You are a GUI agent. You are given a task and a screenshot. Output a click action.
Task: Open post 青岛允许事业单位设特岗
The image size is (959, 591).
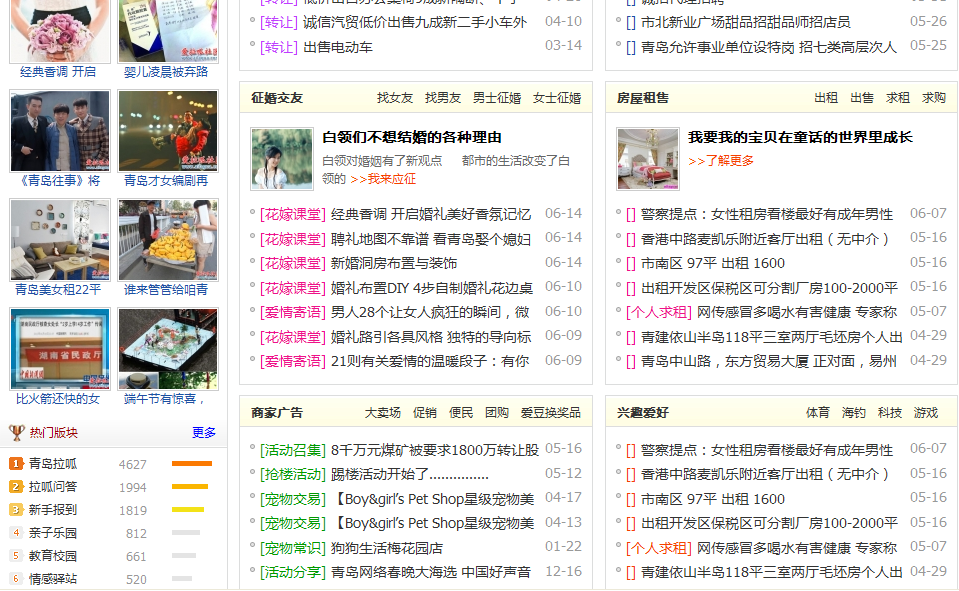pos(769,47)
